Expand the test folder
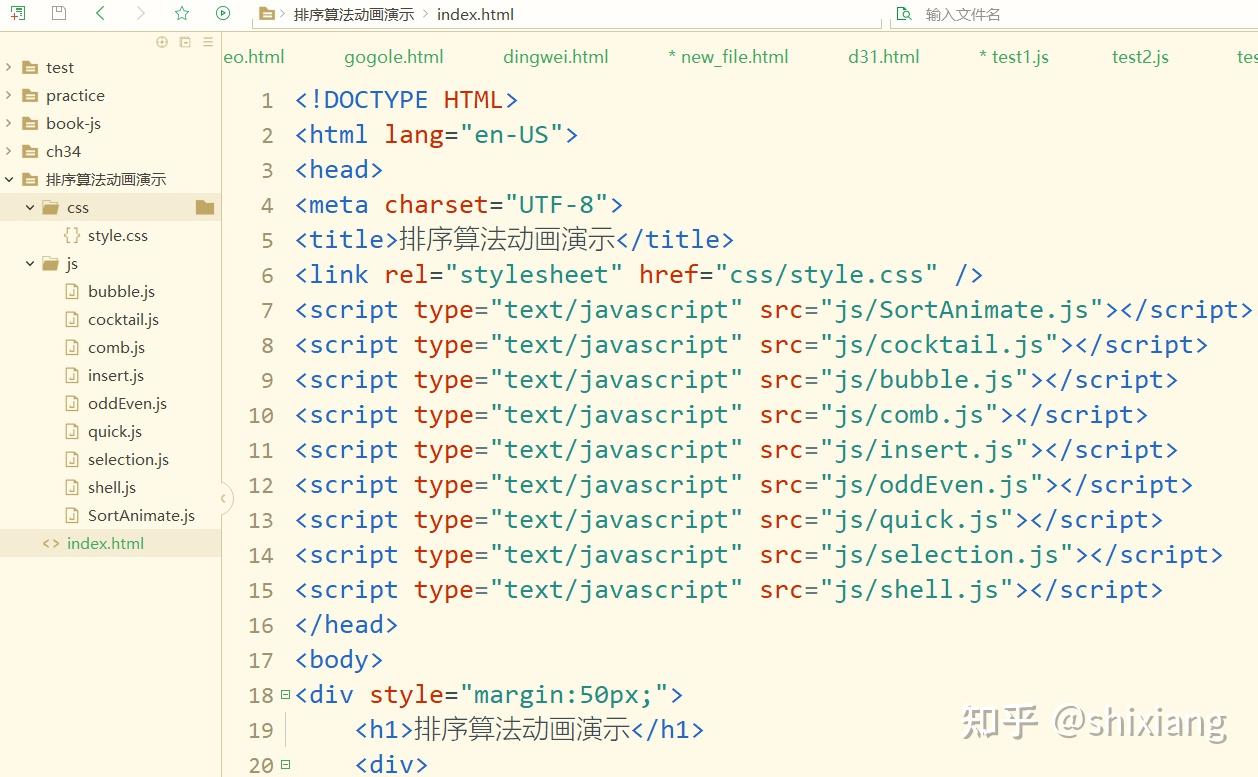1258x777 pixels. (x=9, y=67)
